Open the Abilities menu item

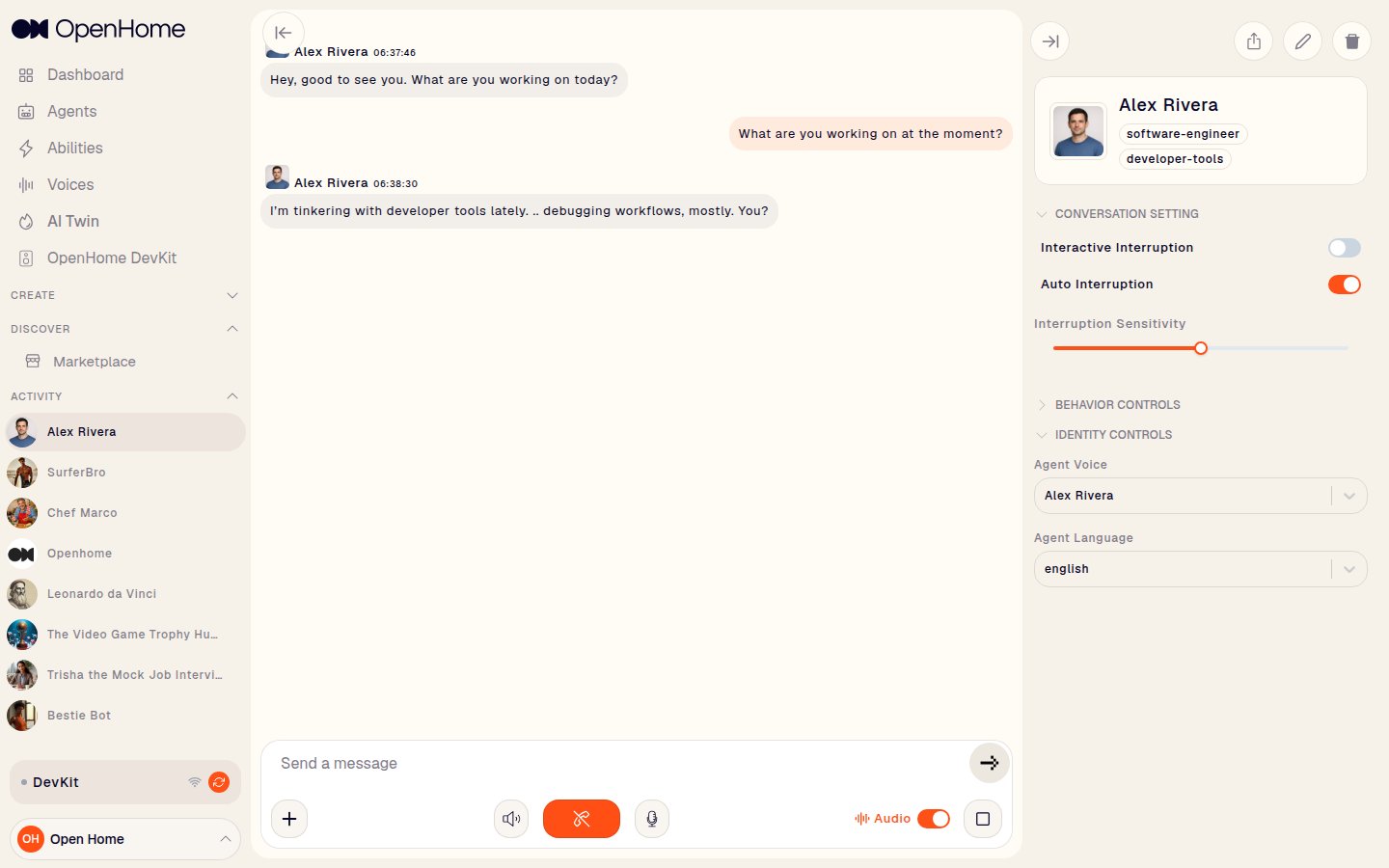[x=74, y=148]
